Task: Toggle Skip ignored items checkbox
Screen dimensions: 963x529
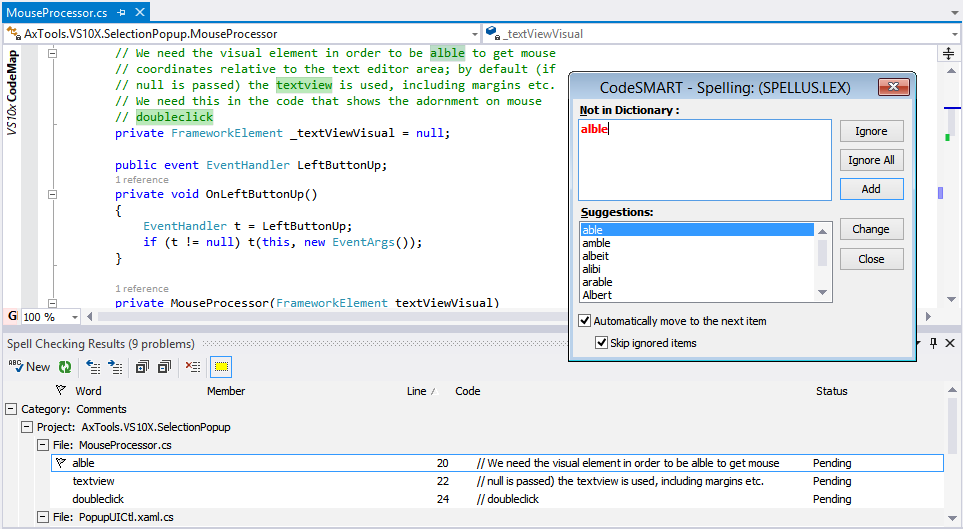Action: click(601, 343)
